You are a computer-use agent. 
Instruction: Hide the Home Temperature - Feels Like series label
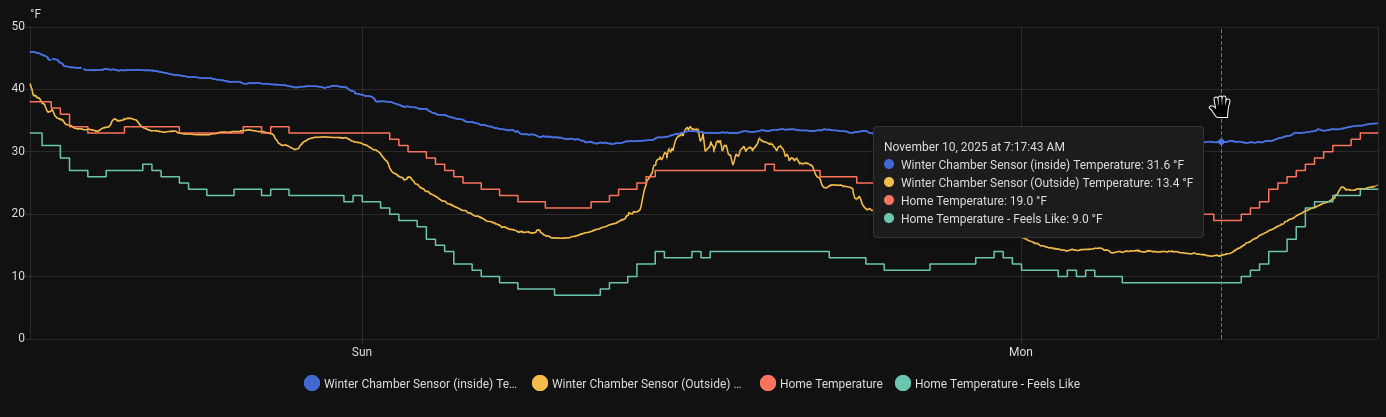[997, 383]
